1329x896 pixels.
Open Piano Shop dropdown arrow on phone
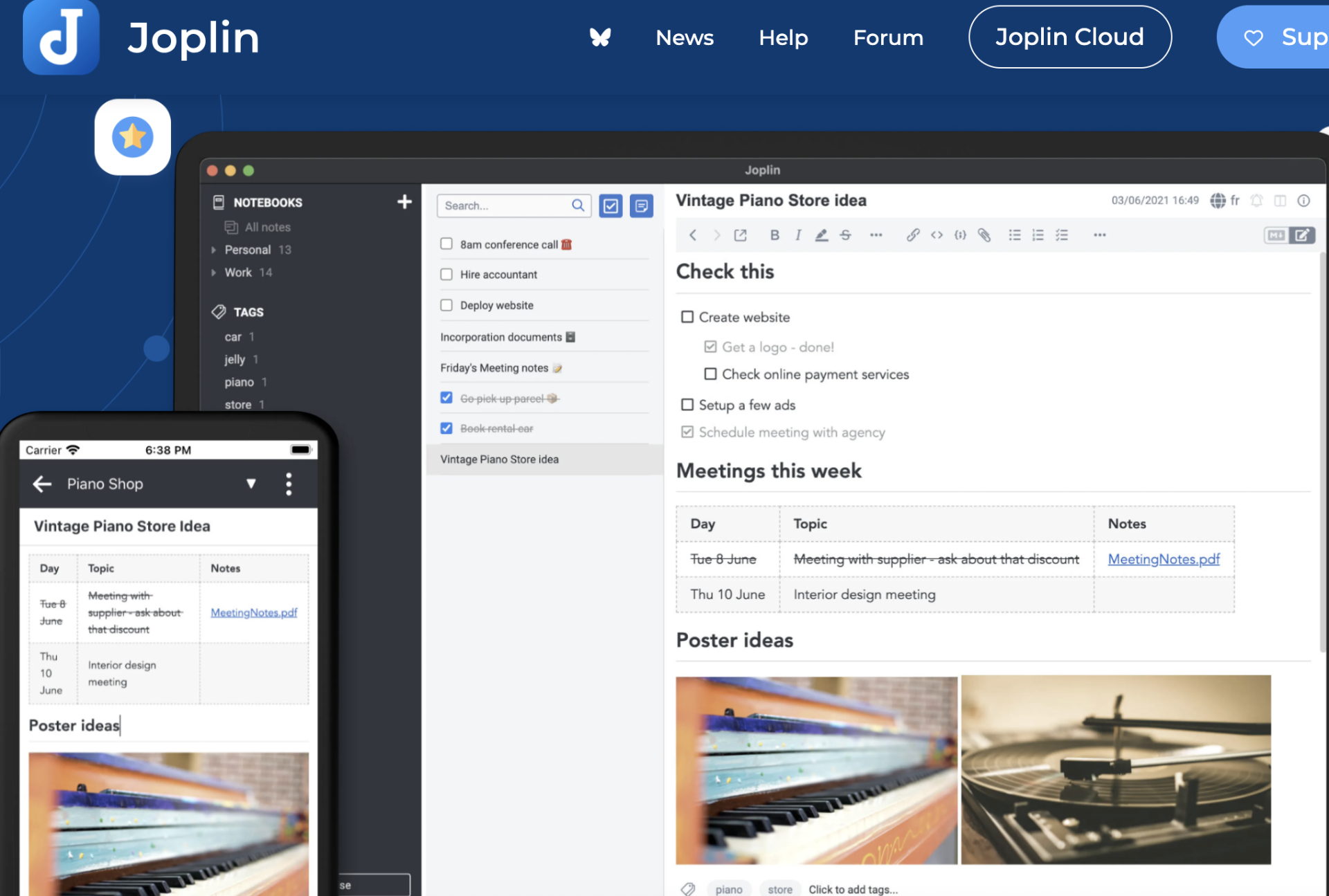tap(251, 484)
